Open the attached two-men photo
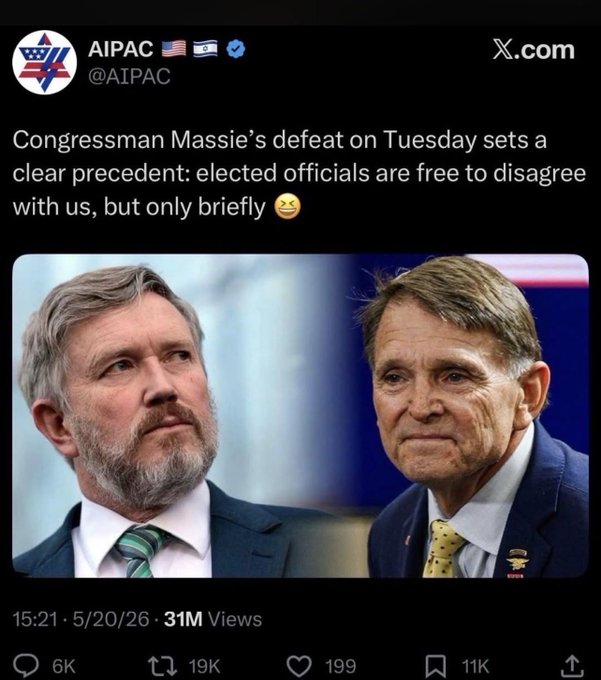 300,416
